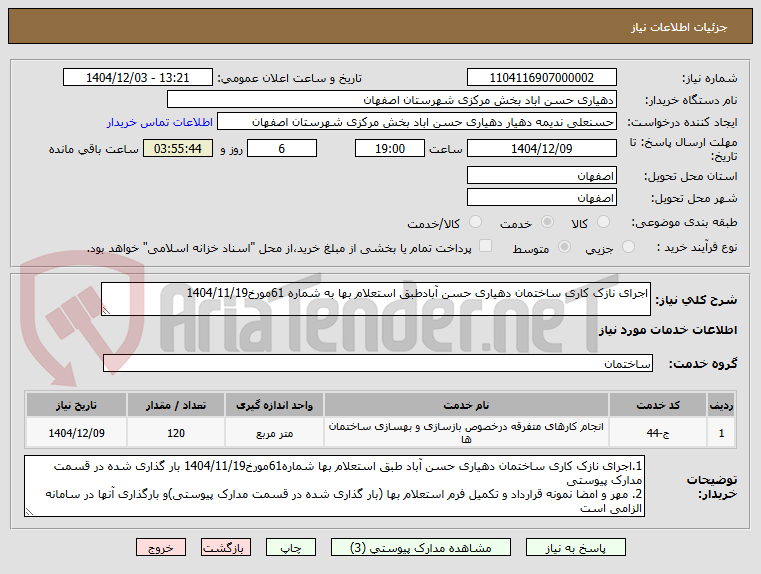Image resolution: width=761 pixels, height=574 pixels.
Task: Click the نوع فرآیند خرید label
Action: pos(697,247)
